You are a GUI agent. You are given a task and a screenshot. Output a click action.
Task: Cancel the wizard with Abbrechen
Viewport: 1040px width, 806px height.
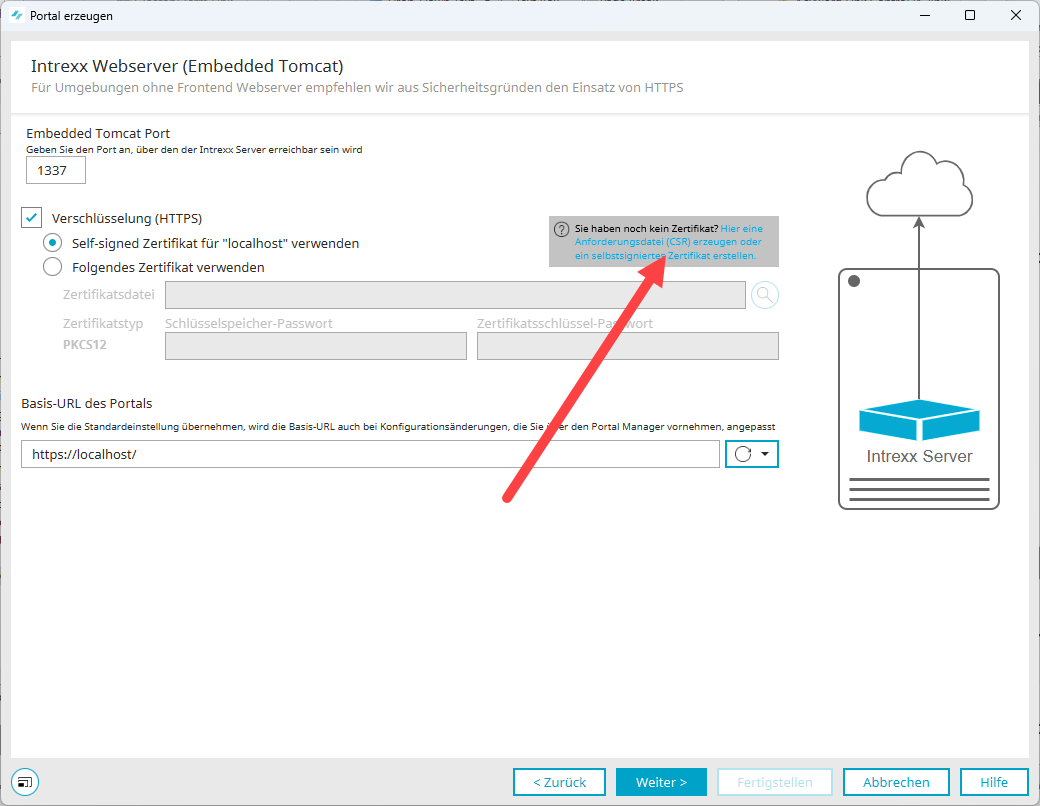(x=896, y=782)
